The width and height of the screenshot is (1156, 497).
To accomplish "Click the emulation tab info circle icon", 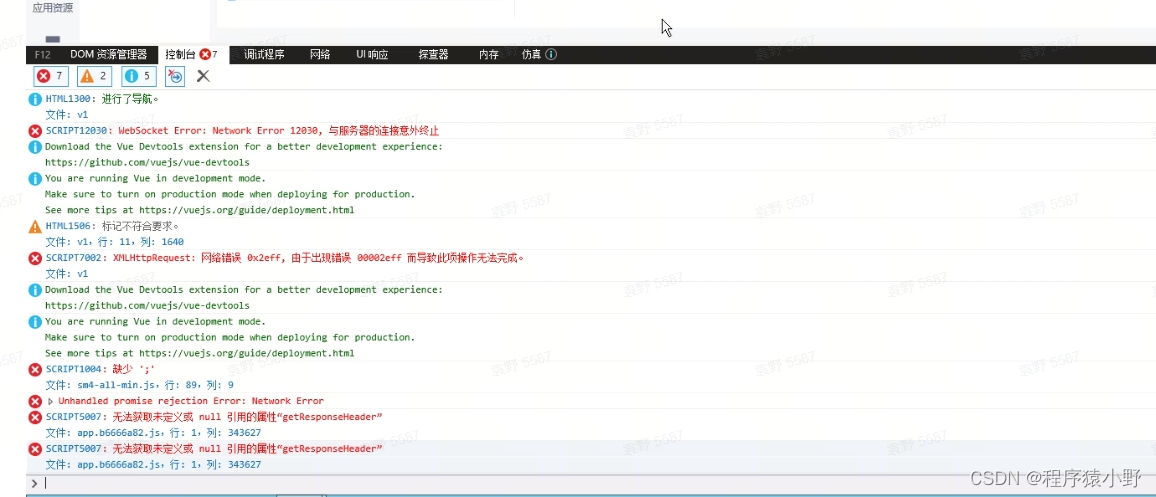I will [x=551, y=55].
